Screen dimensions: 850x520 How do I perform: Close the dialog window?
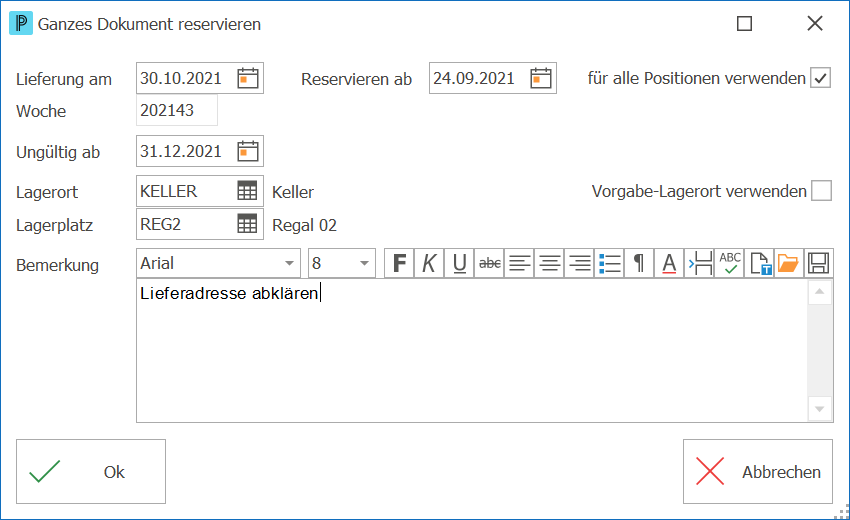pos(815,23)
